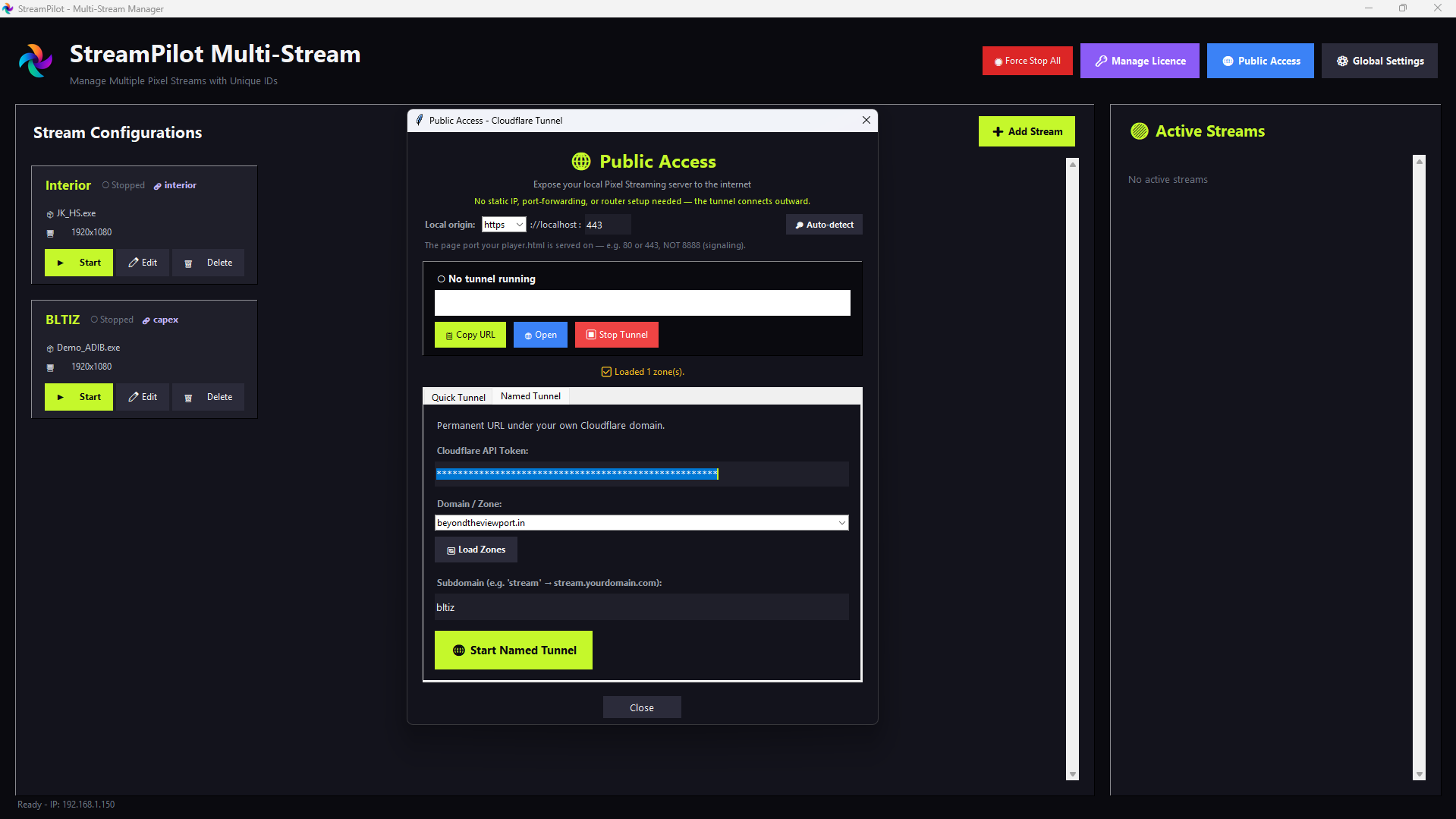
Task: Edit the BLTIZ stream configuration
Action: (x=143, y=397)
